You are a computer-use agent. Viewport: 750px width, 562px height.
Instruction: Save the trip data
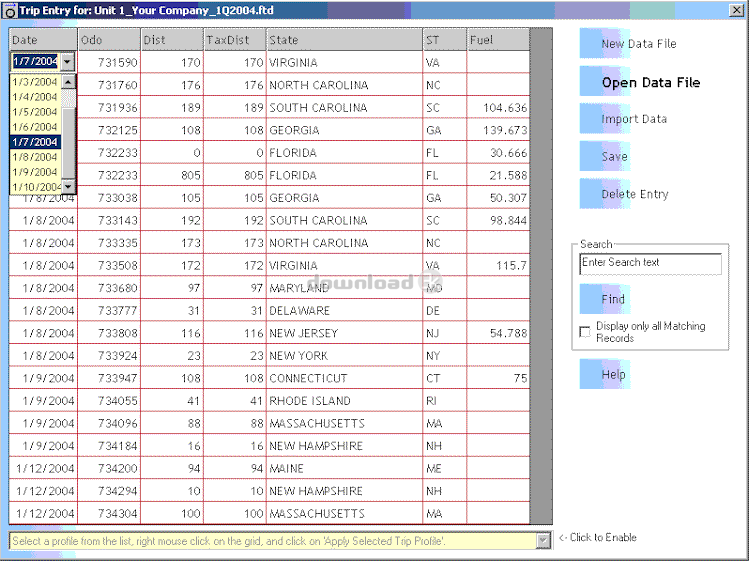coord(605,156)
